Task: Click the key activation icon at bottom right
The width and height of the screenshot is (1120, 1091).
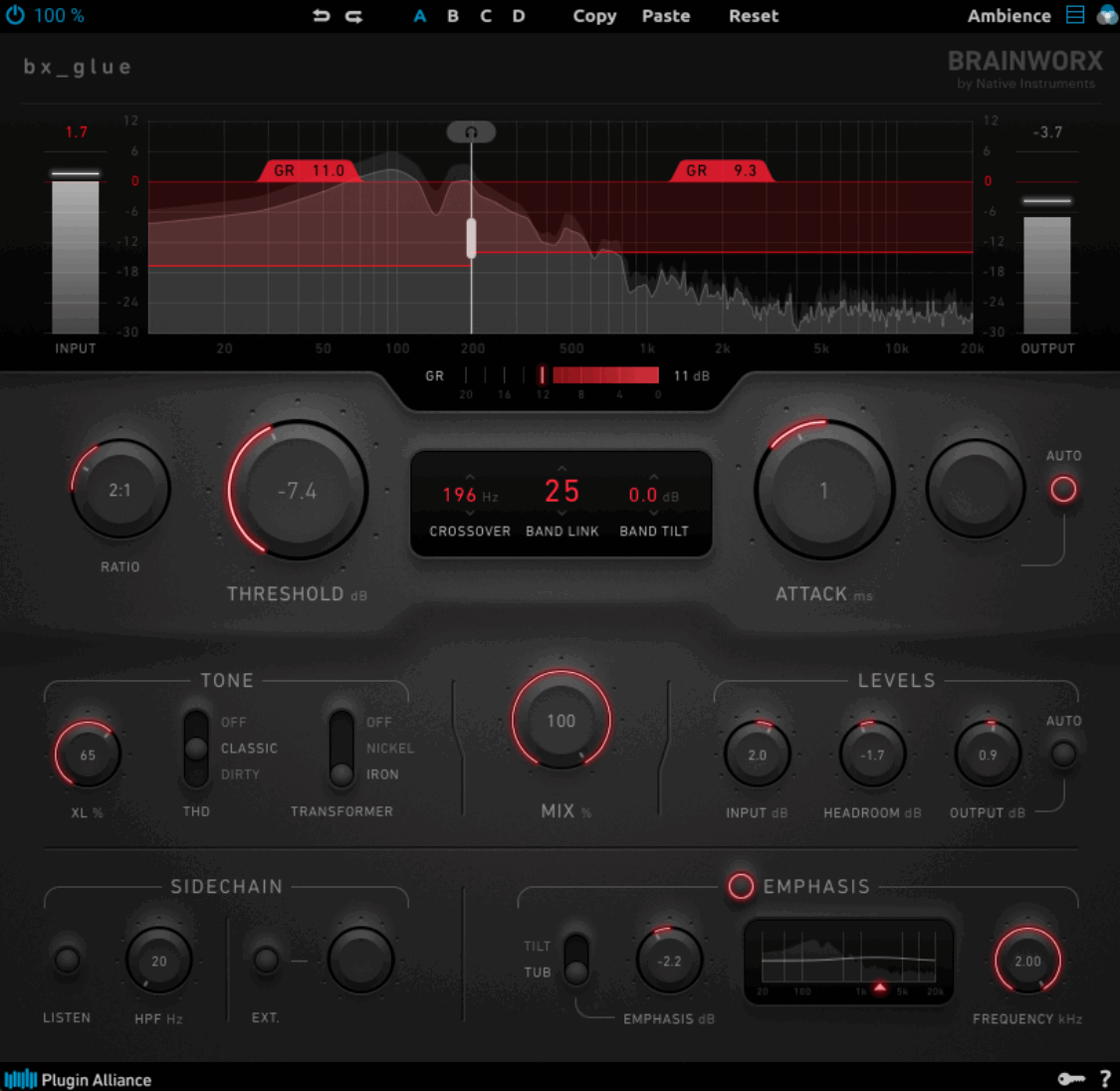Action: click(1073, 1078)
